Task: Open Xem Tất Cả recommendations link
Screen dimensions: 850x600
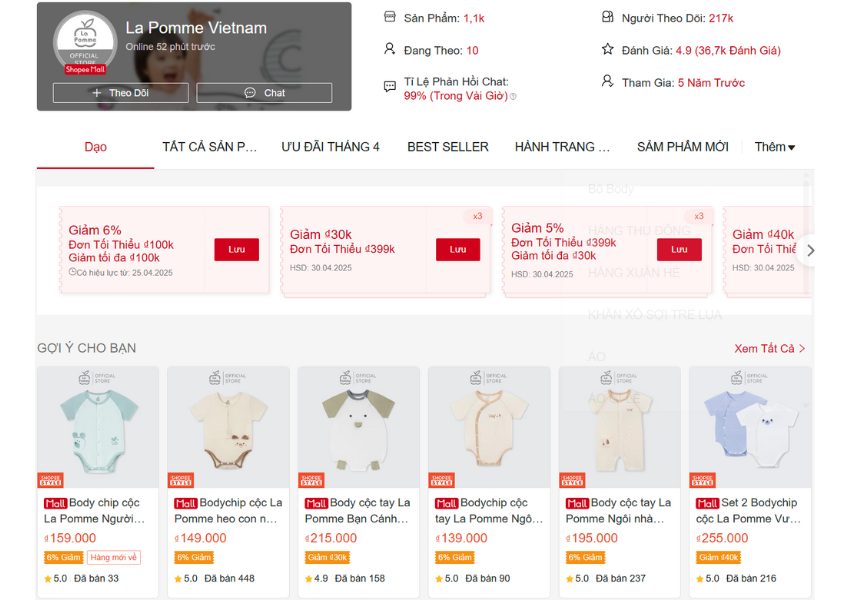Action: [x=769, y=349]
